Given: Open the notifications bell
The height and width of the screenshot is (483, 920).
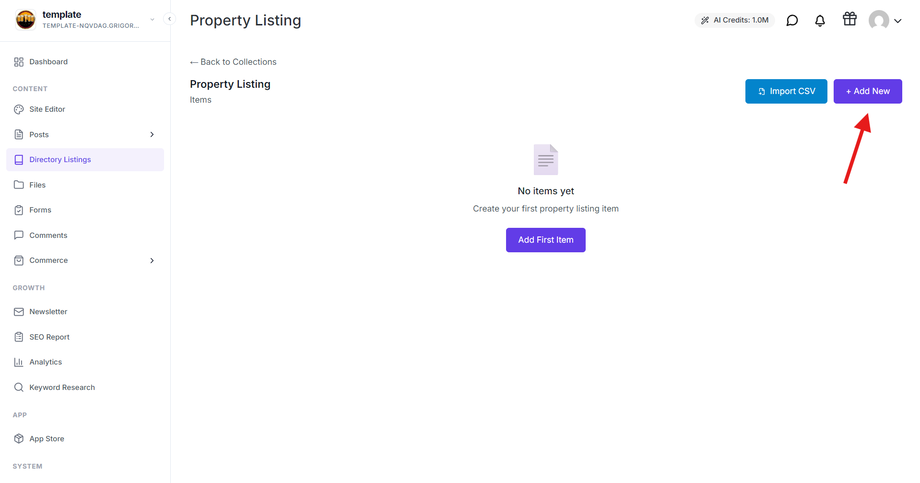Looking at the screenshot, I should pyautogui.click(x=820, y=21).
